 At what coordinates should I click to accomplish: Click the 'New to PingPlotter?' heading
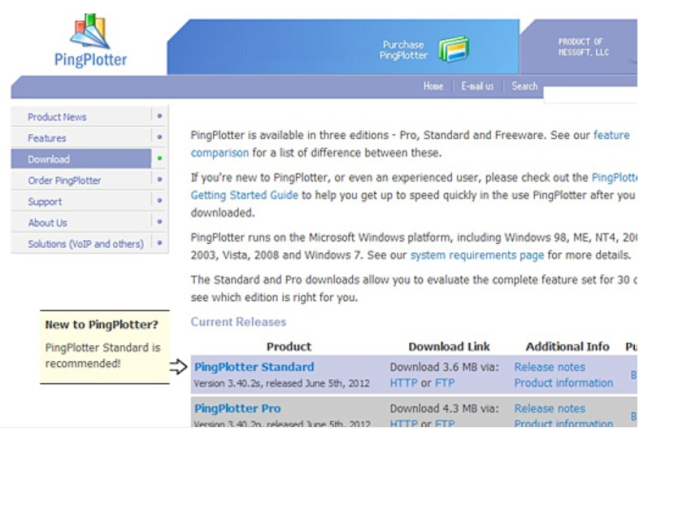point(102,325)
